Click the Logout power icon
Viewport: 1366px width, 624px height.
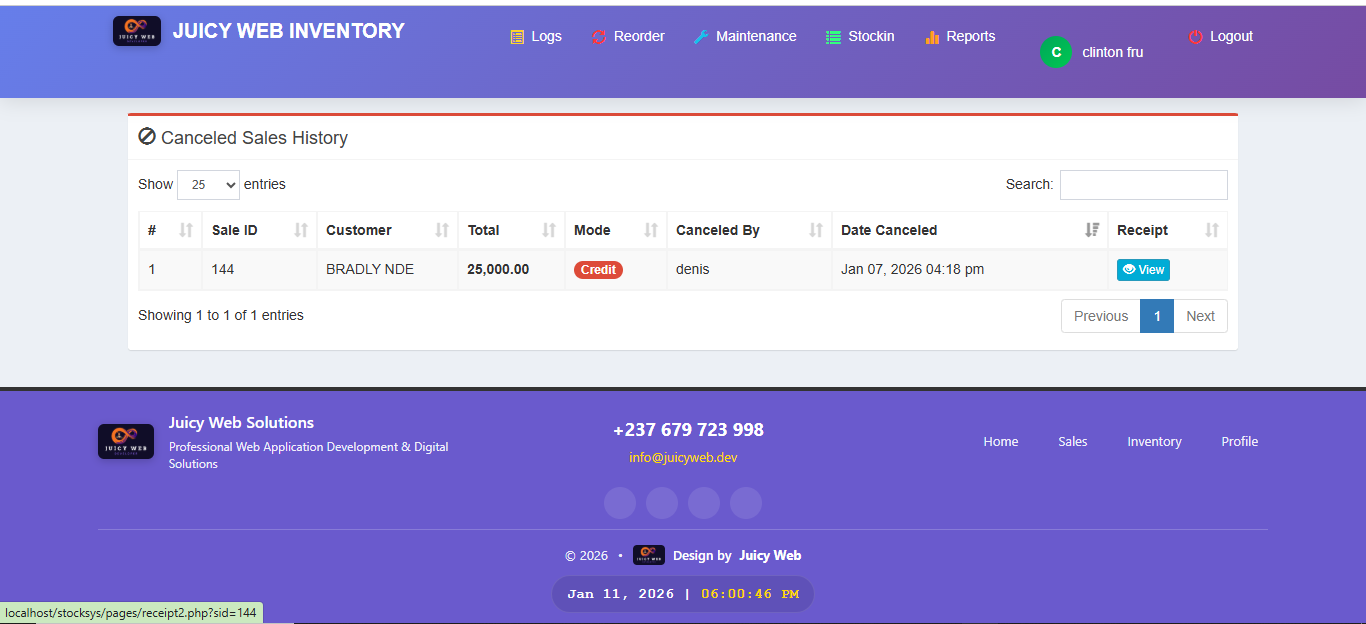1194,36
